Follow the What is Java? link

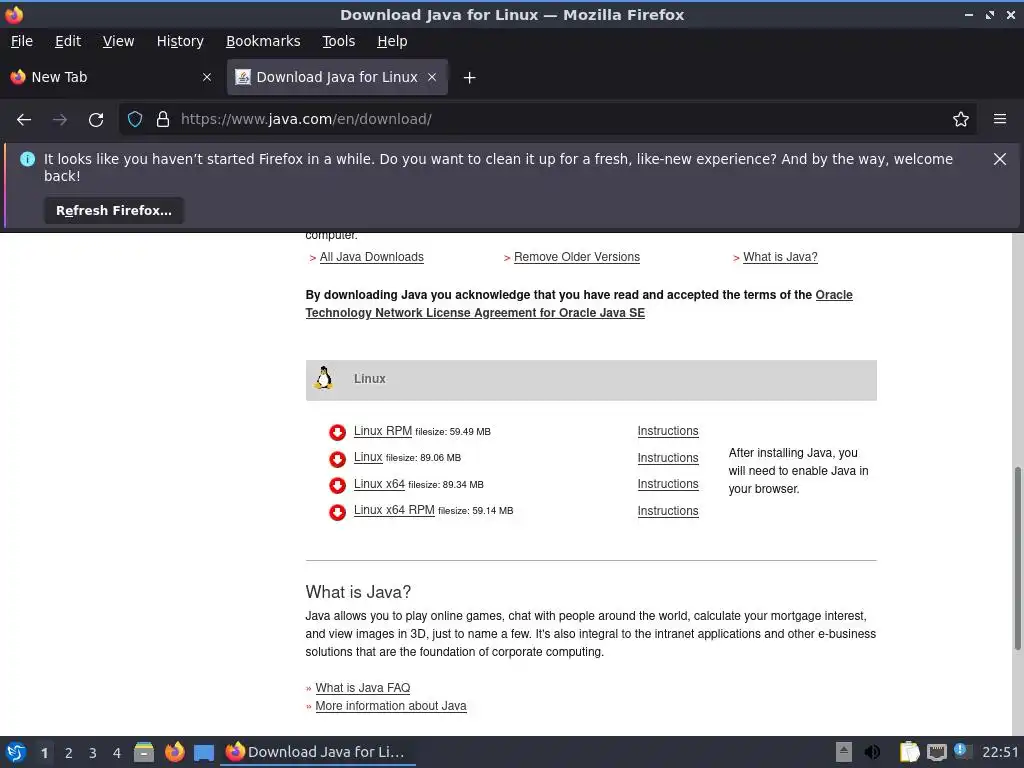[780, 257]
